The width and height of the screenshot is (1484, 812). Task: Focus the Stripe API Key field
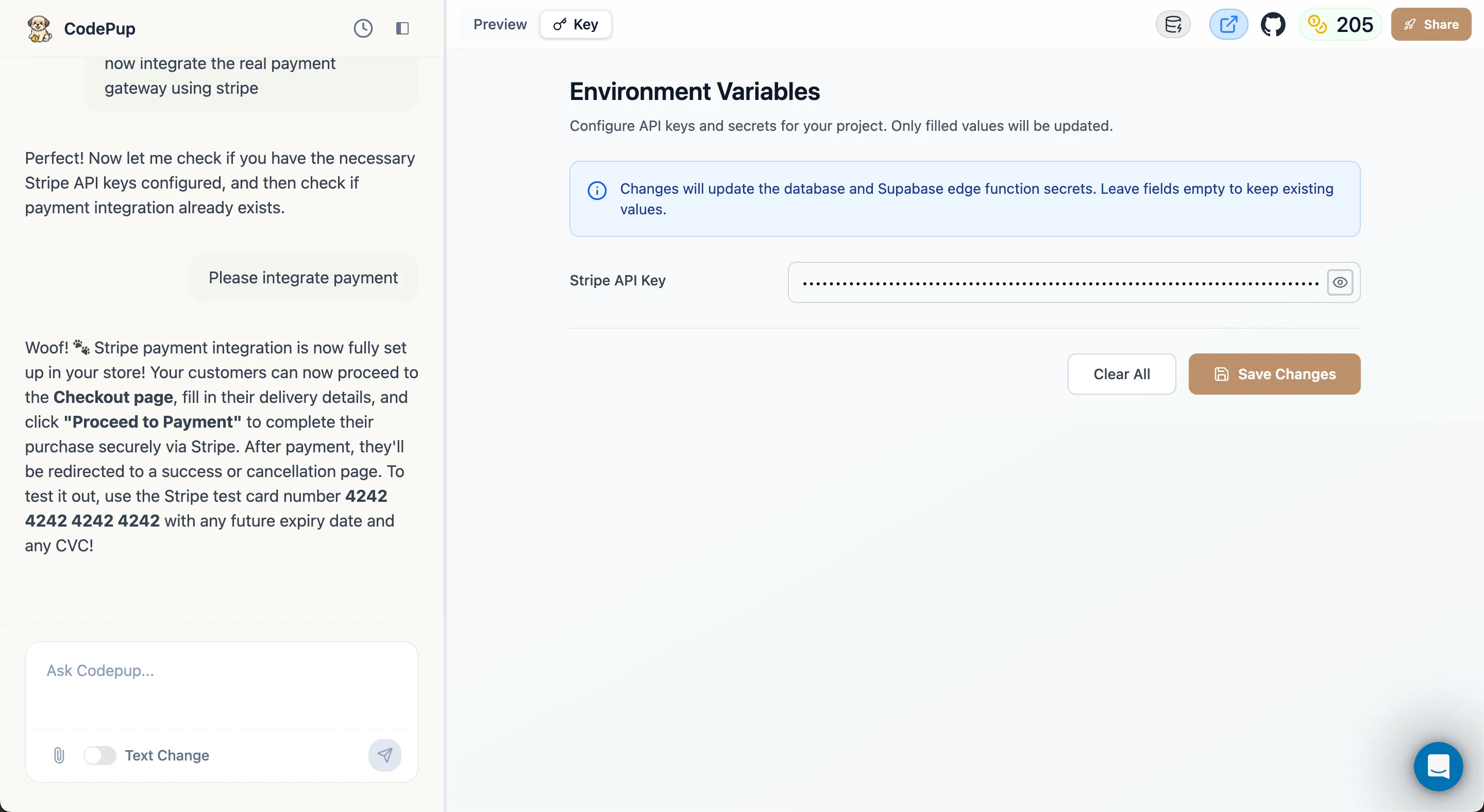coord(1059,282)
